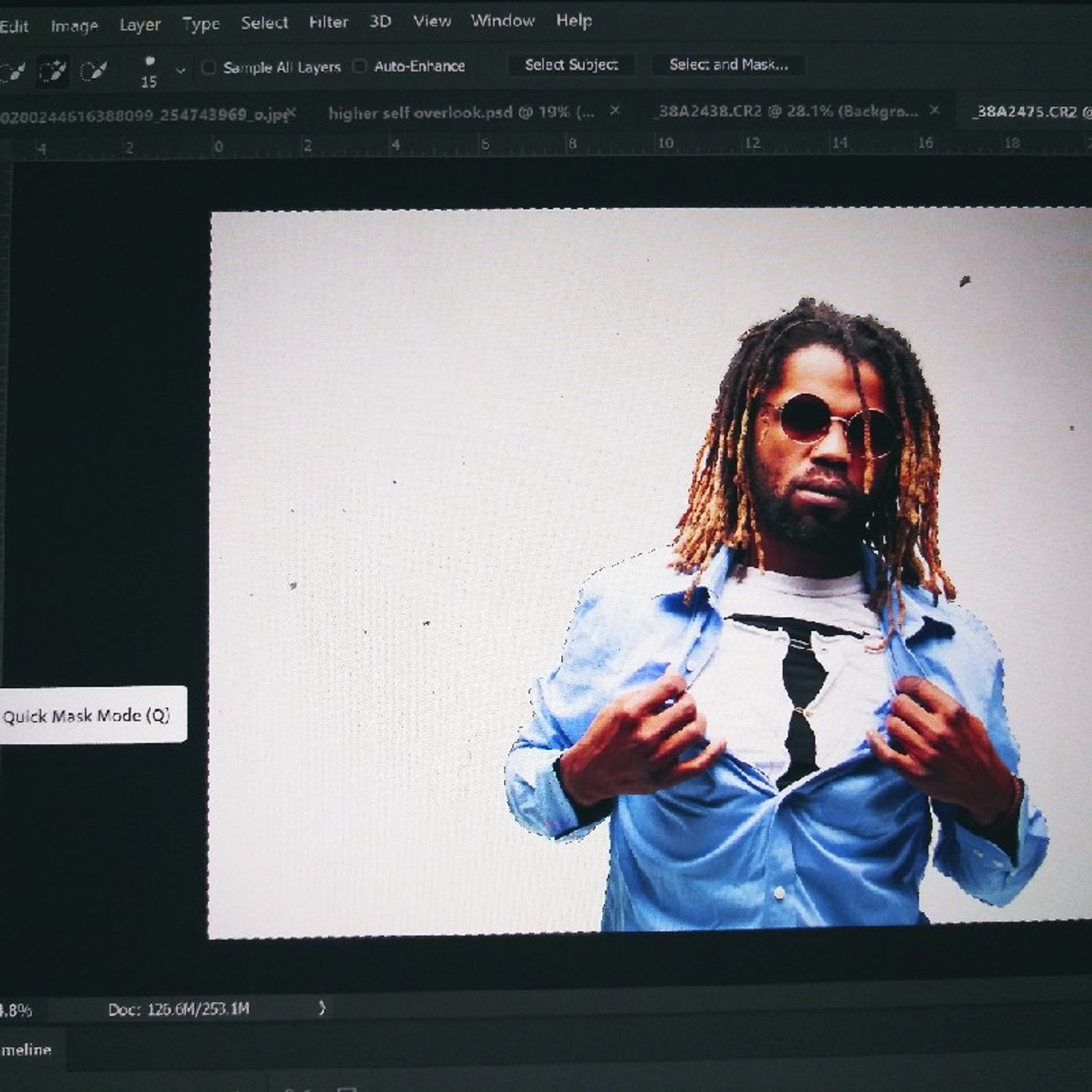1092x1092 pixels.
Task: Toggle the Auto-Enhance checkbox
Action: tap(360, 66)
